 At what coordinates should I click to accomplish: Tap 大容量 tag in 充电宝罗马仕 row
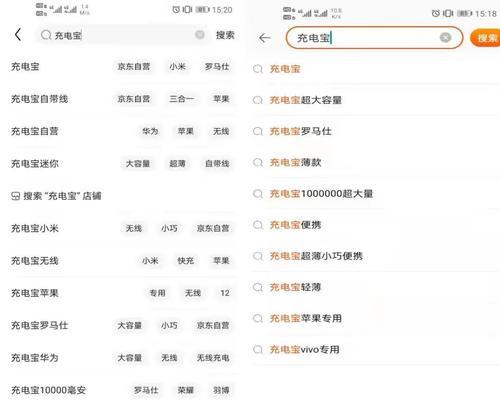pos(130,325)
